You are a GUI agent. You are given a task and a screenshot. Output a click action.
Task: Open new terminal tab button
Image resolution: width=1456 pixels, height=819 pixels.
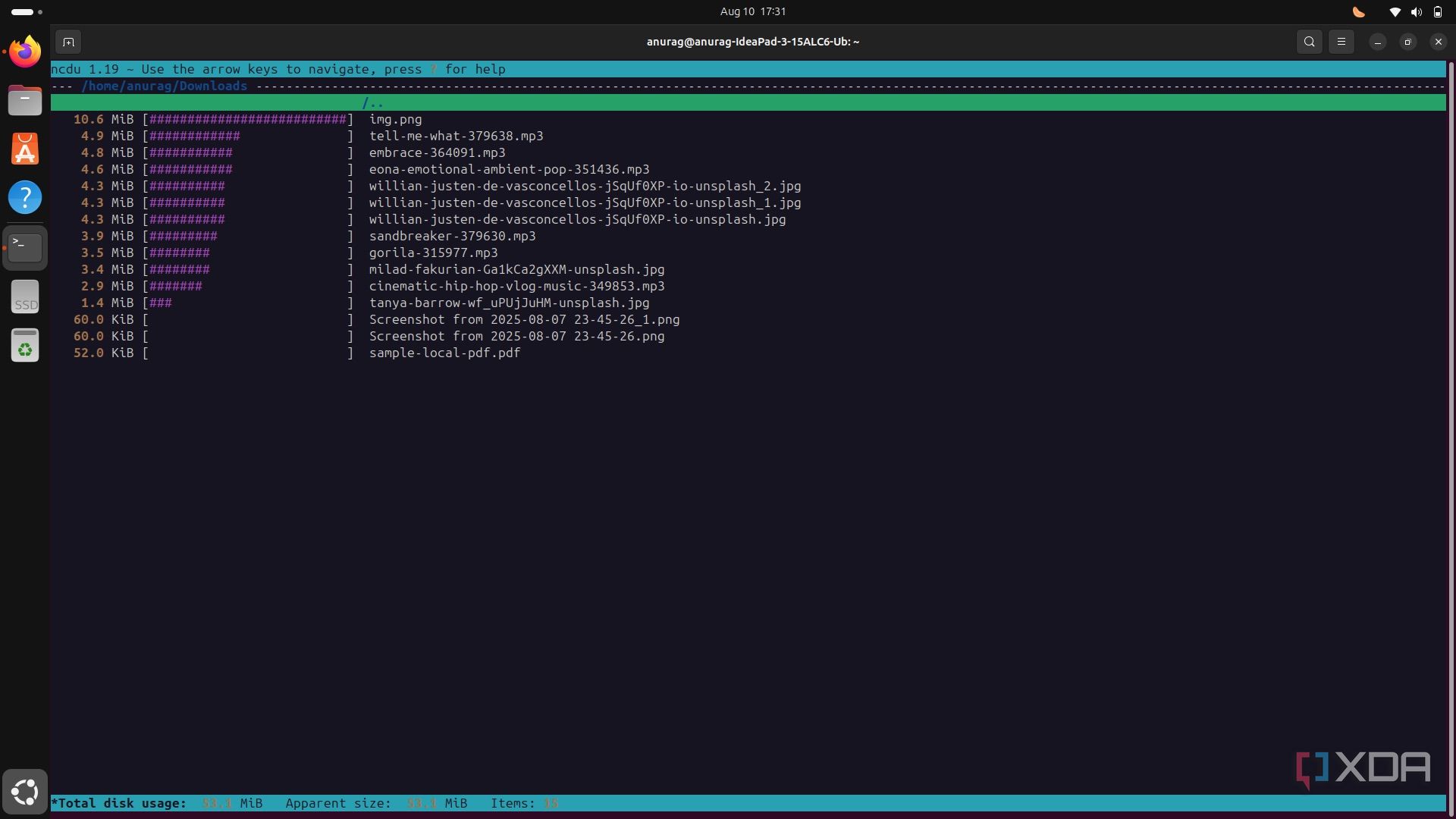click(68, 42)
